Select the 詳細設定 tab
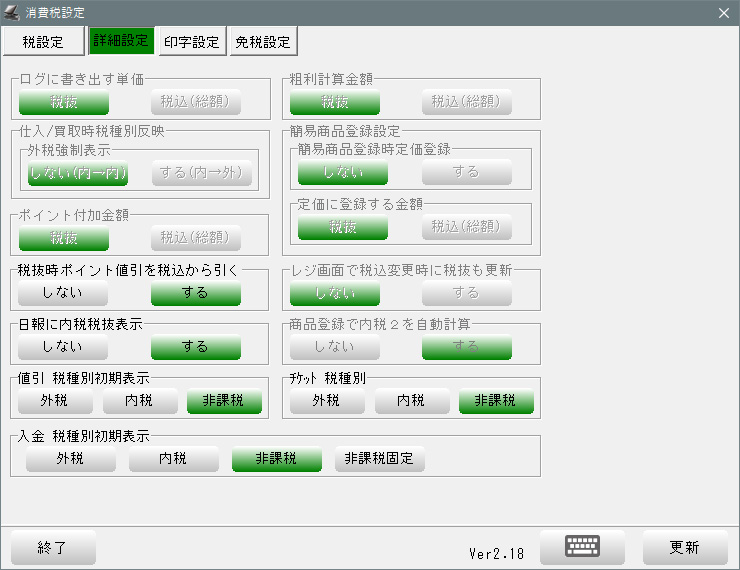740x570 pixels. click(x=120, y=42)
